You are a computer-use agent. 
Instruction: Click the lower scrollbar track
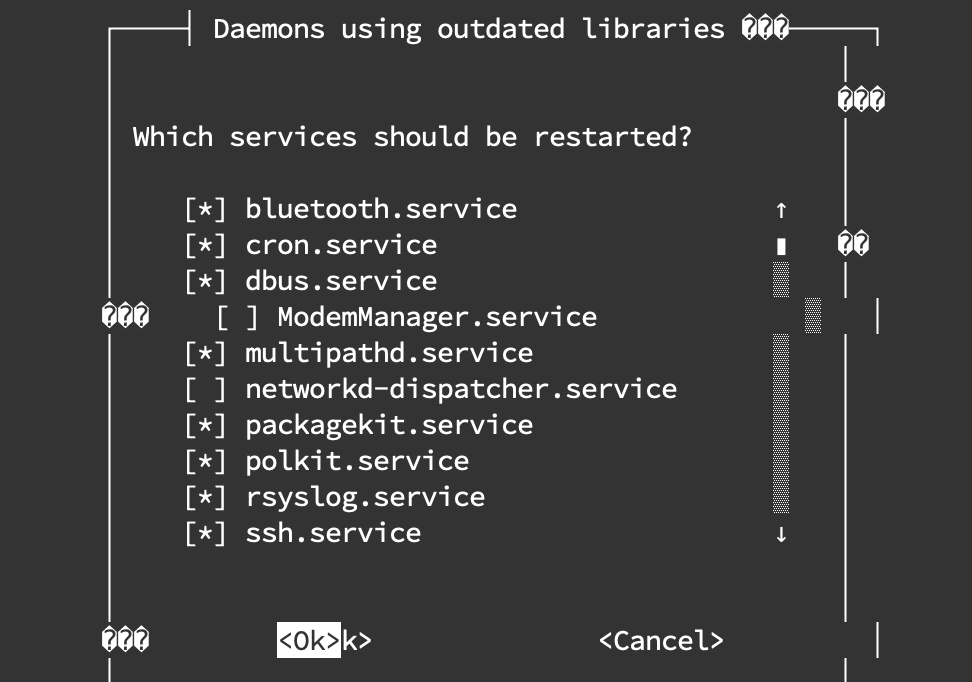pyautogui.click(x=781, y=423)
